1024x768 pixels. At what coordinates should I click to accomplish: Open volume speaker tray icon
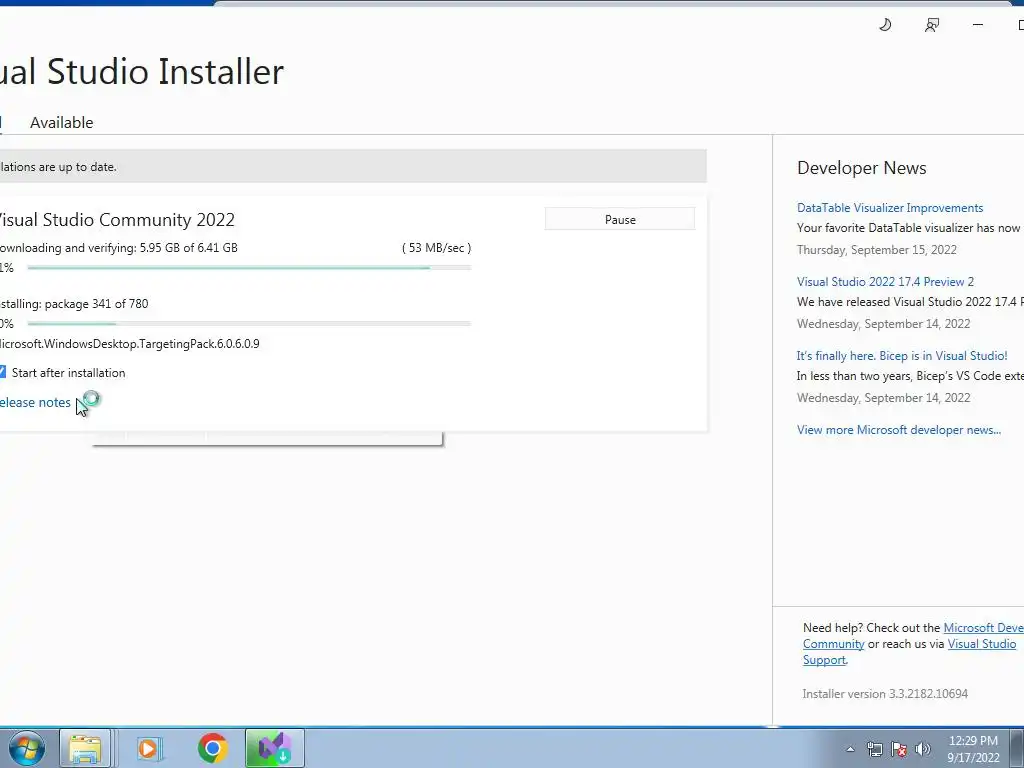coord(922,749)
